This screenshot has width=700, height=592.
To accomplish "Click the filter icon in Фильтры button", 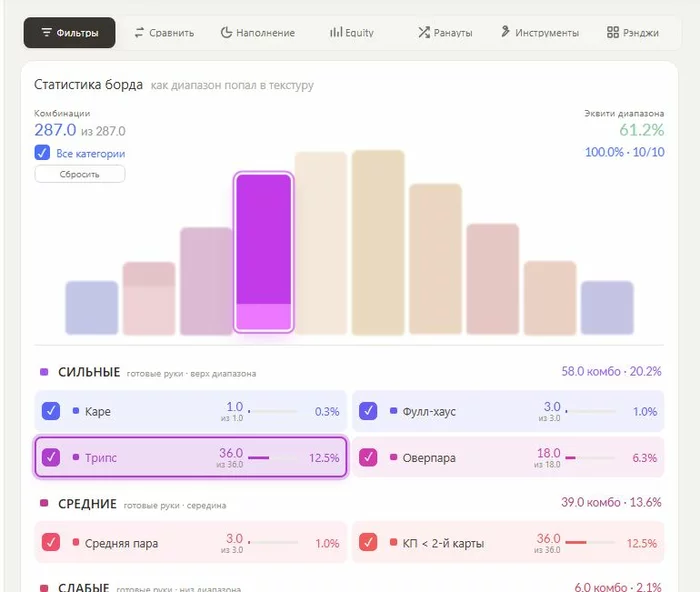I will pyautogui.click(x=46, y=33).
